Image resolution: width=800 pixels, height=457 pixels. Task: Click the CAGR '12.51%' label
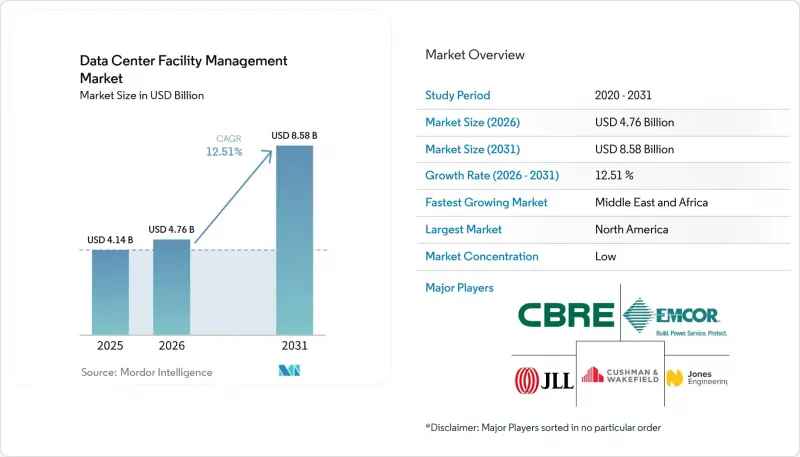224,151
